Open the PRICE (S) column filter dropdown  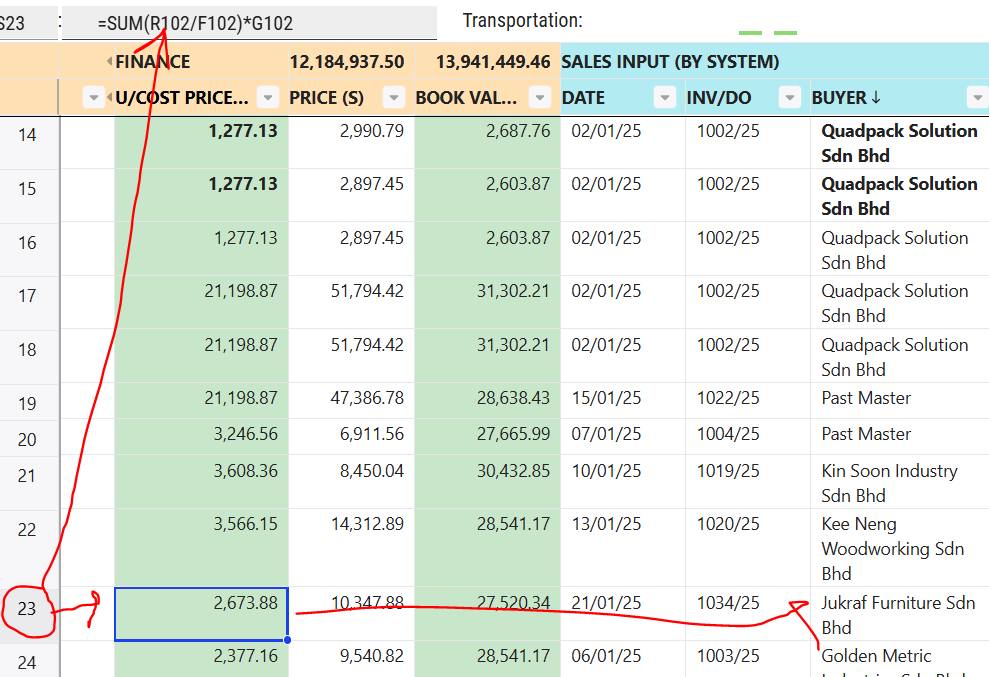pos(394,98)
